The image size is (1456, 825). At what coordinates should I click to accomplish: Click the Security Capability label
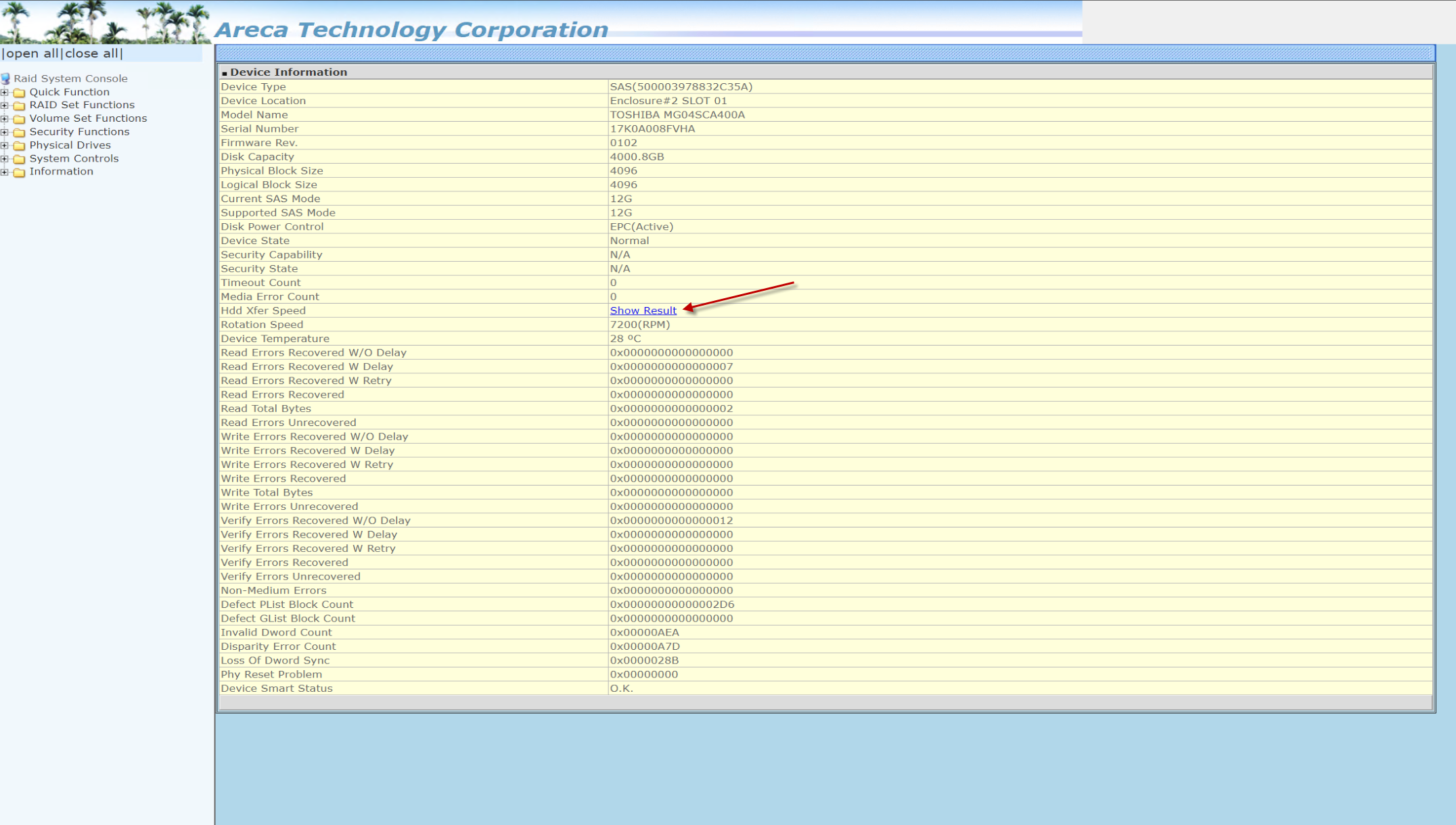271,255
